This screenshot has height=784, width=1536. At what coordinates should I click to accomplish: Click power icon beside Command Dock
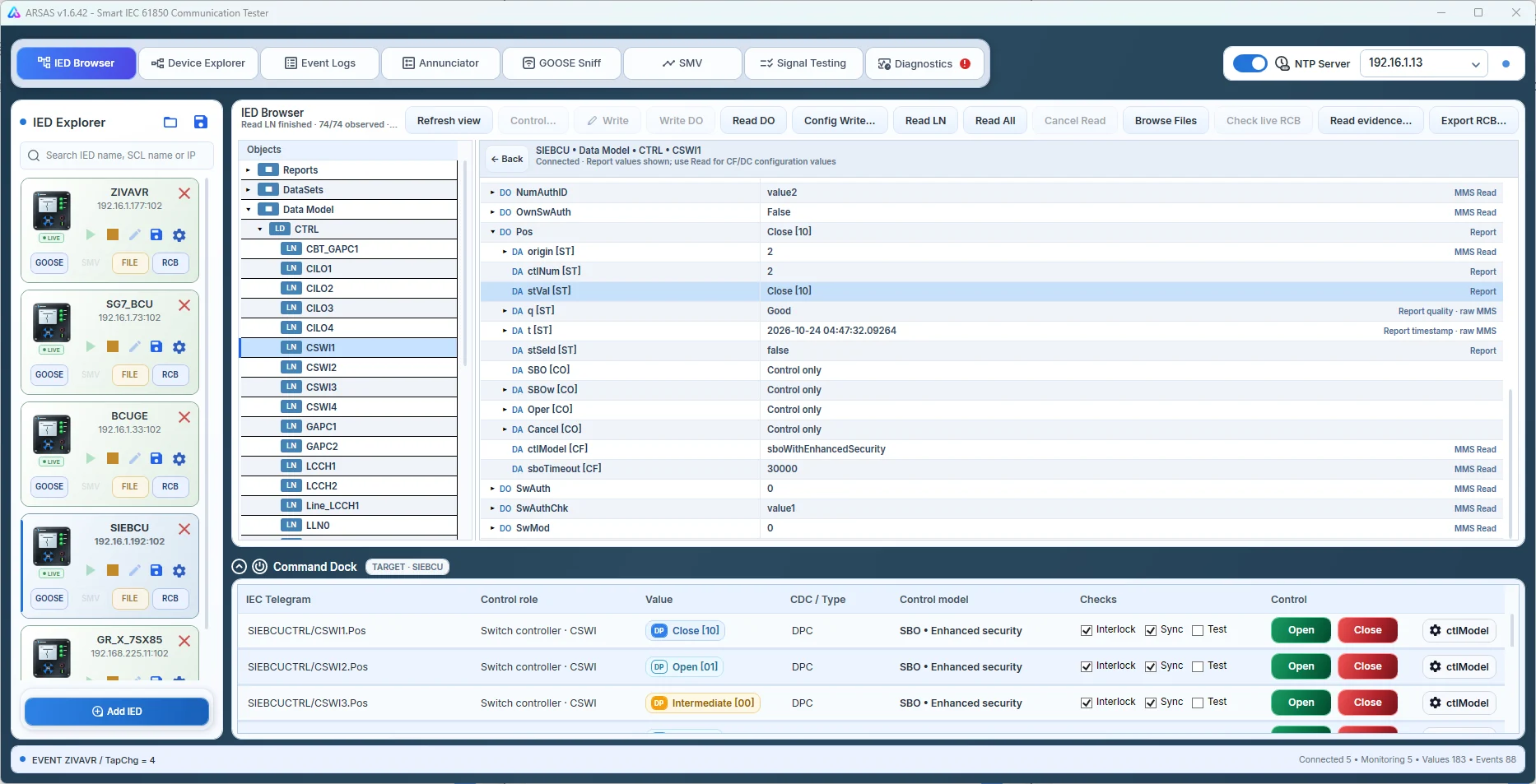click(x=259, y=567)
